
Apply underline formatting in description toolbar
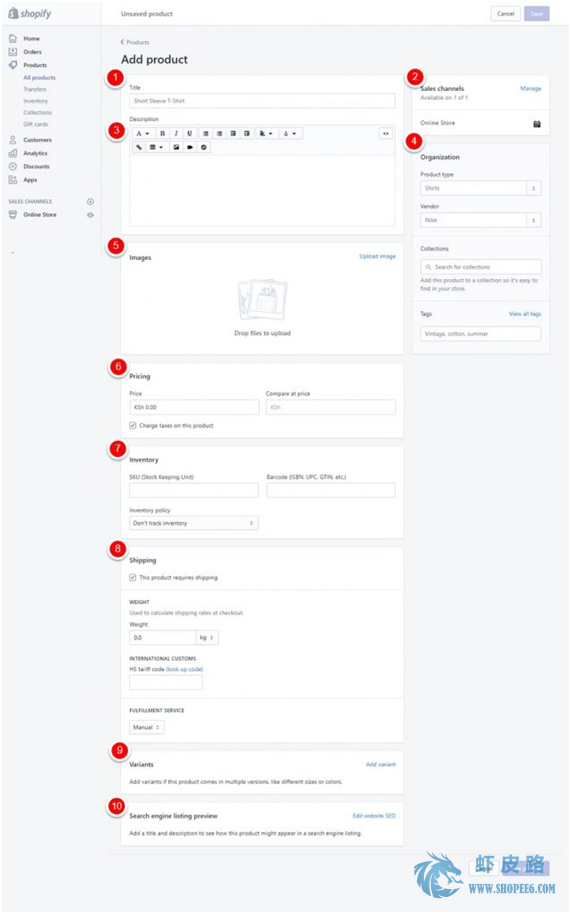[x=190, y=133]
